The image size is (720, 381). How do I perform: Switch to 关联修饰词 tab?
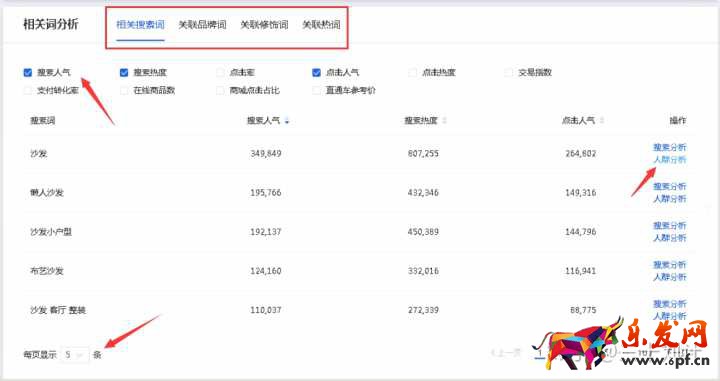click(x=264, y=25)
